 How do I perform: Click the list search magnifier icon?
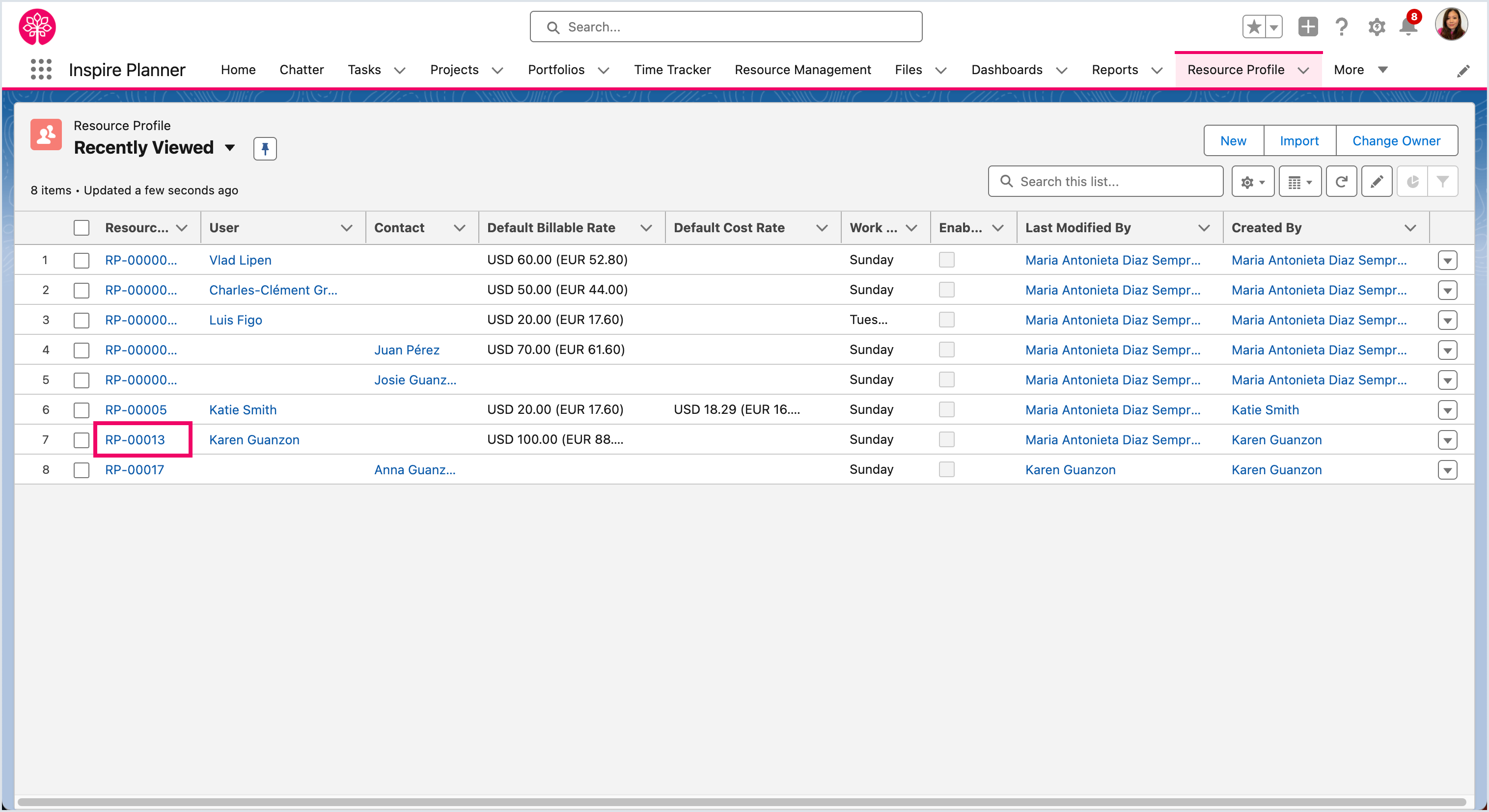1006,182
